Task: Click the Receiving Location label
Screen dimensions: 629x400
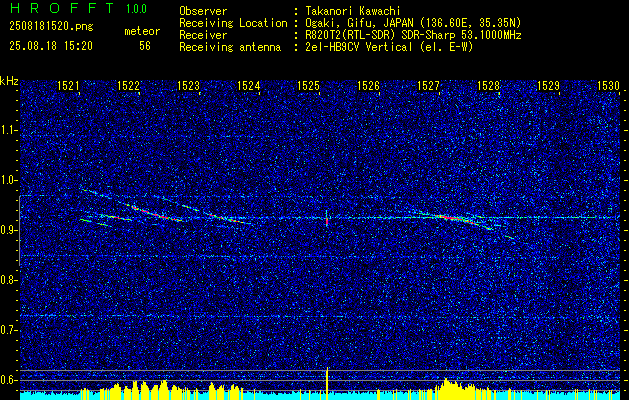Action: pos(233,23)
